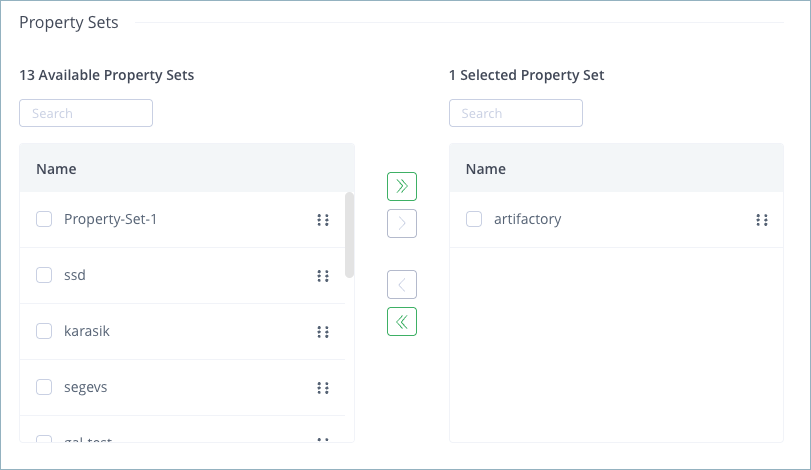
Task: Enable the karasik checkbox
Action: pos(44,331)
